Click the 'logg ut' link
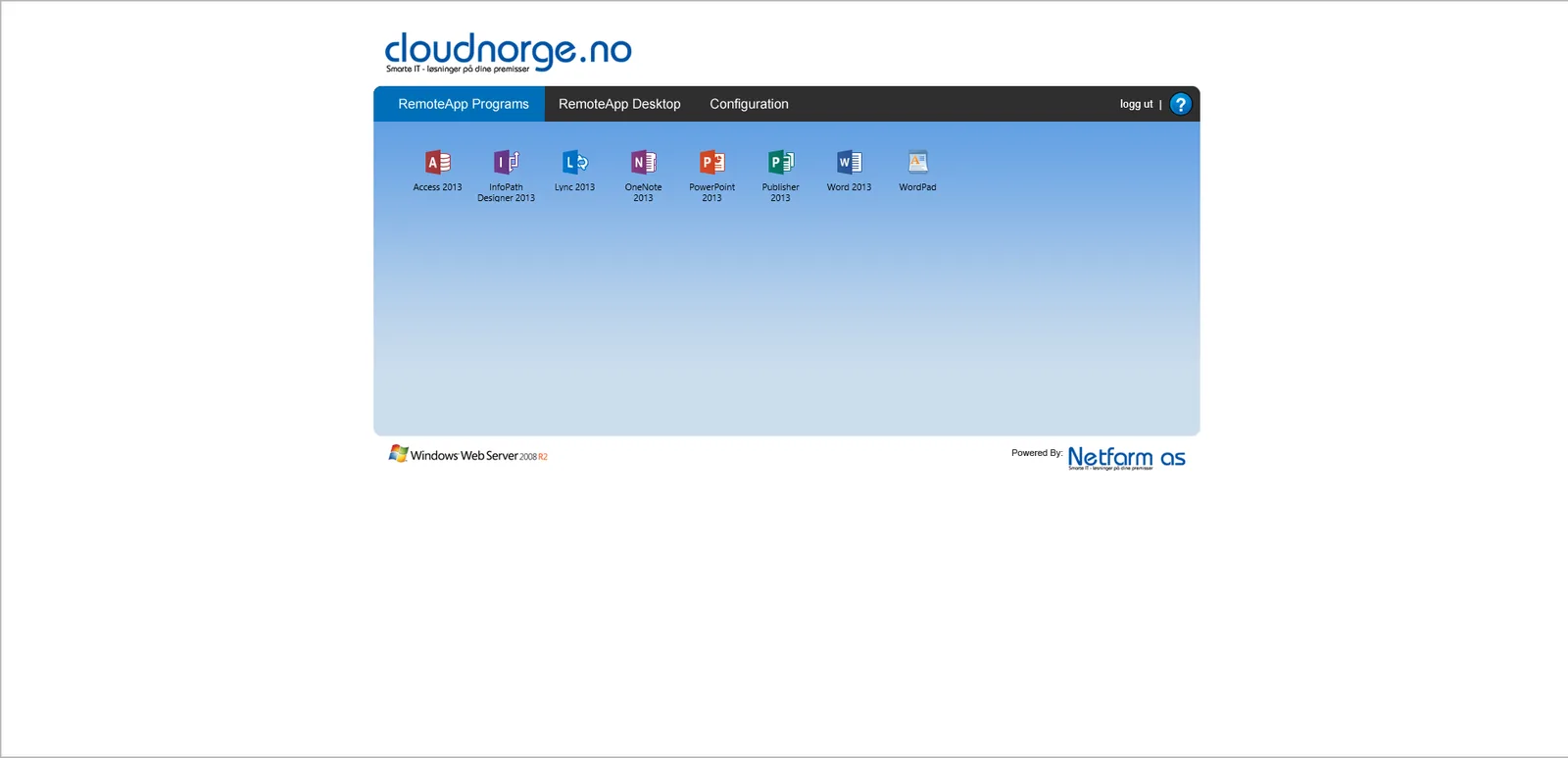1568x758 pixels. click(1137, 104)
